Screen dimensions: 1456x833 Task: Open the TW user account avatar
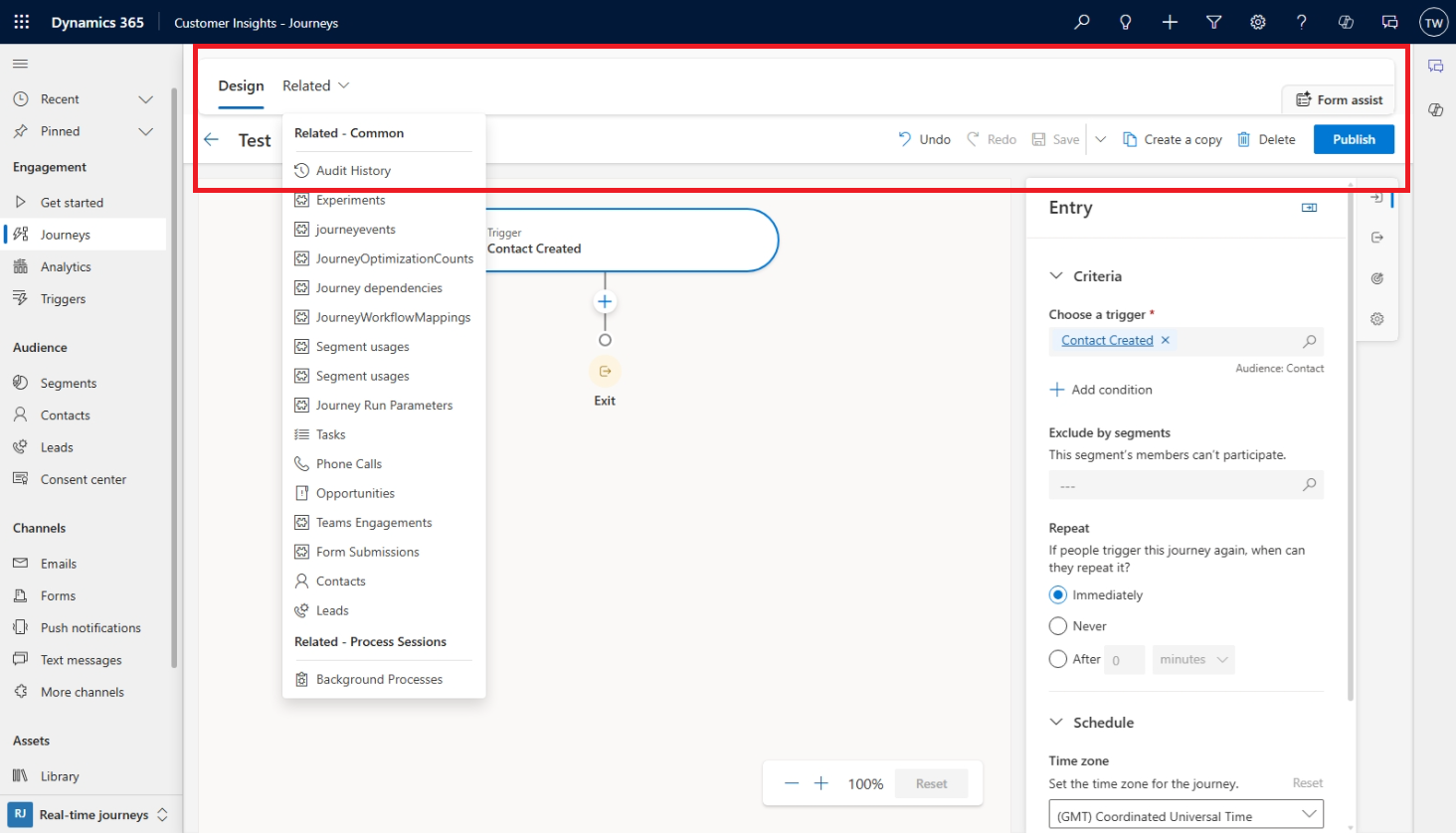1433,23
